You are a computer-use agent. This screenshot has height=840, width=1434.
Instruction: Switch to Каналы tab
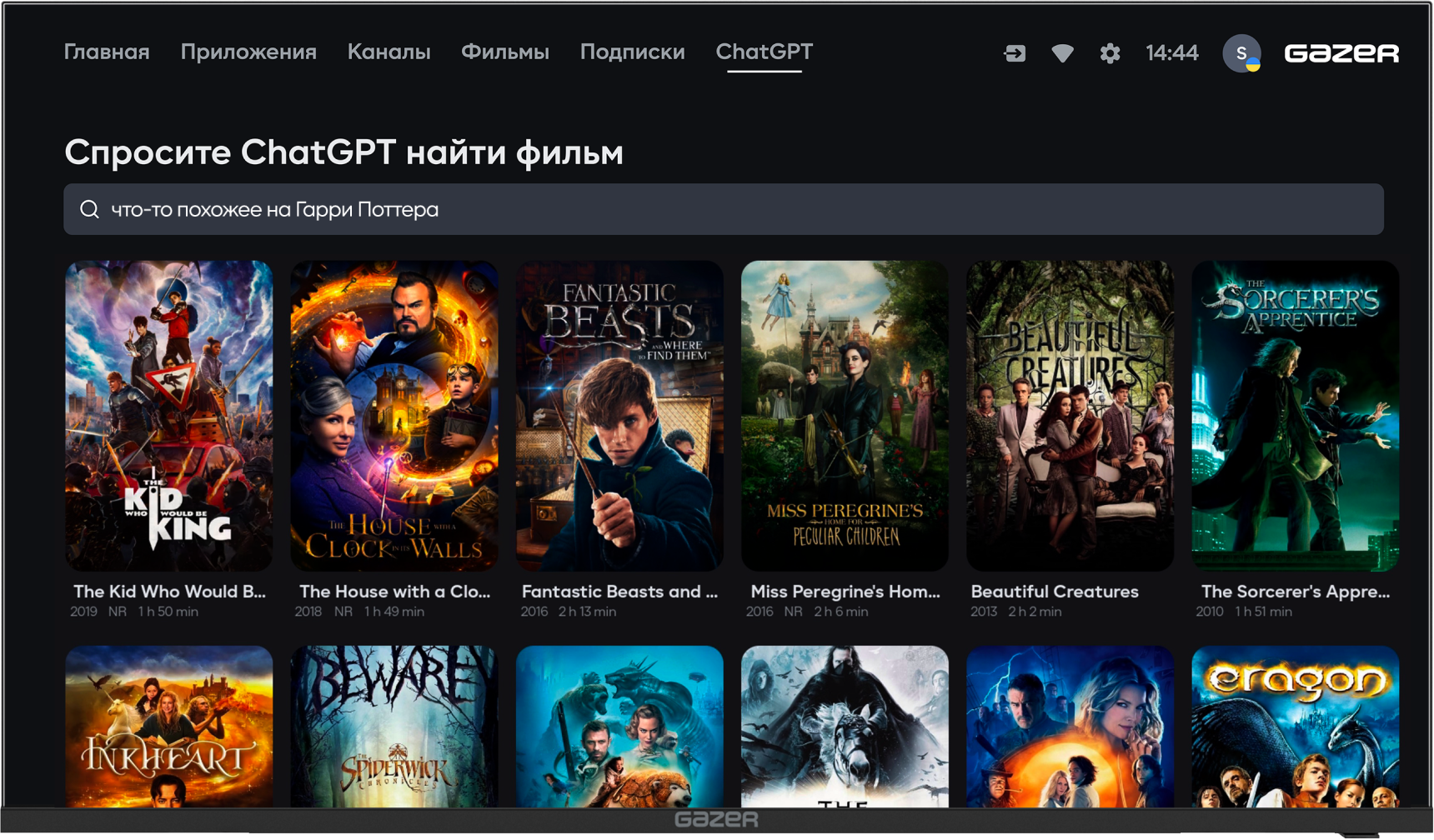click(x=389, y=52)
